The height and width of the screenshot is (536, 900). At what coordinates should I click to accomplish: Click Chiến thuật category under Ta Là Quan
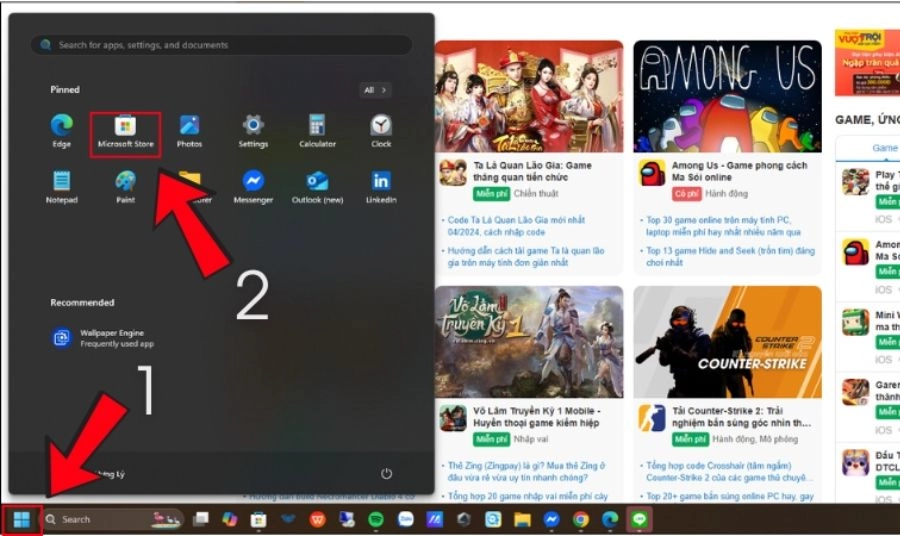point(536,193)
